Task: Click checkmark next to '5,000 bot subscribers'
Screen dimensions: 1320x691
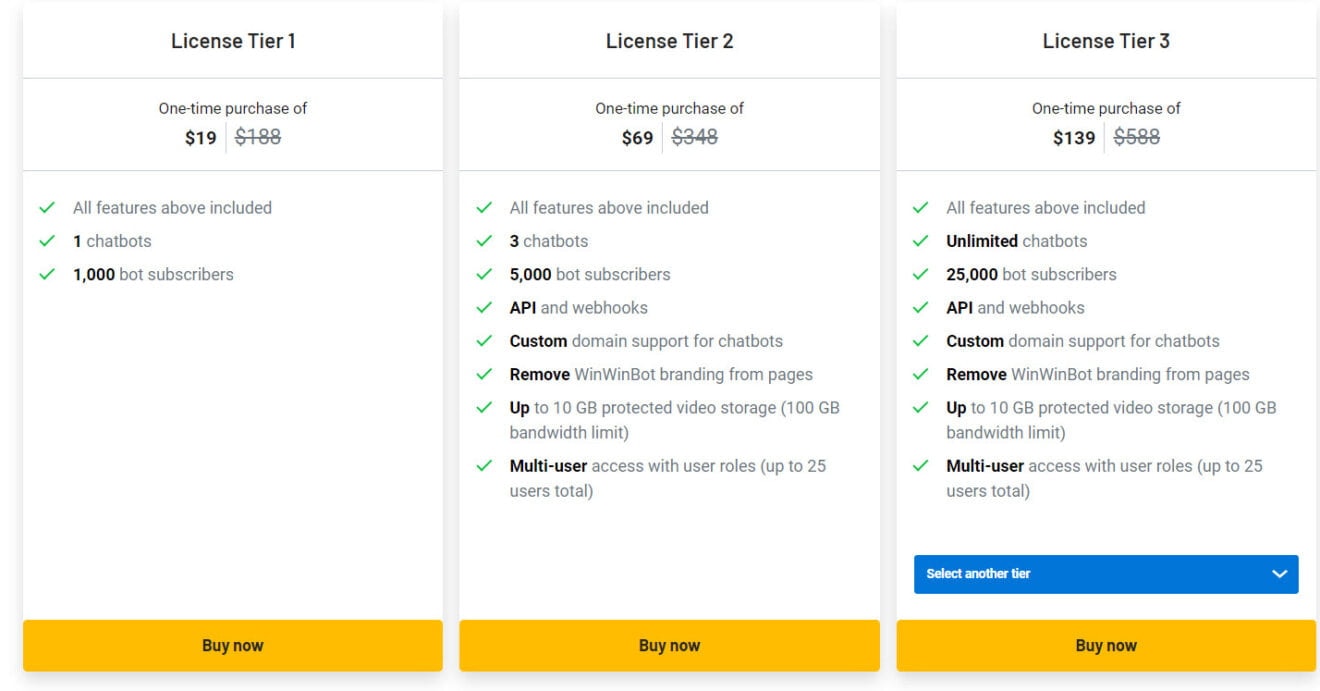Action: coord(484,274)
